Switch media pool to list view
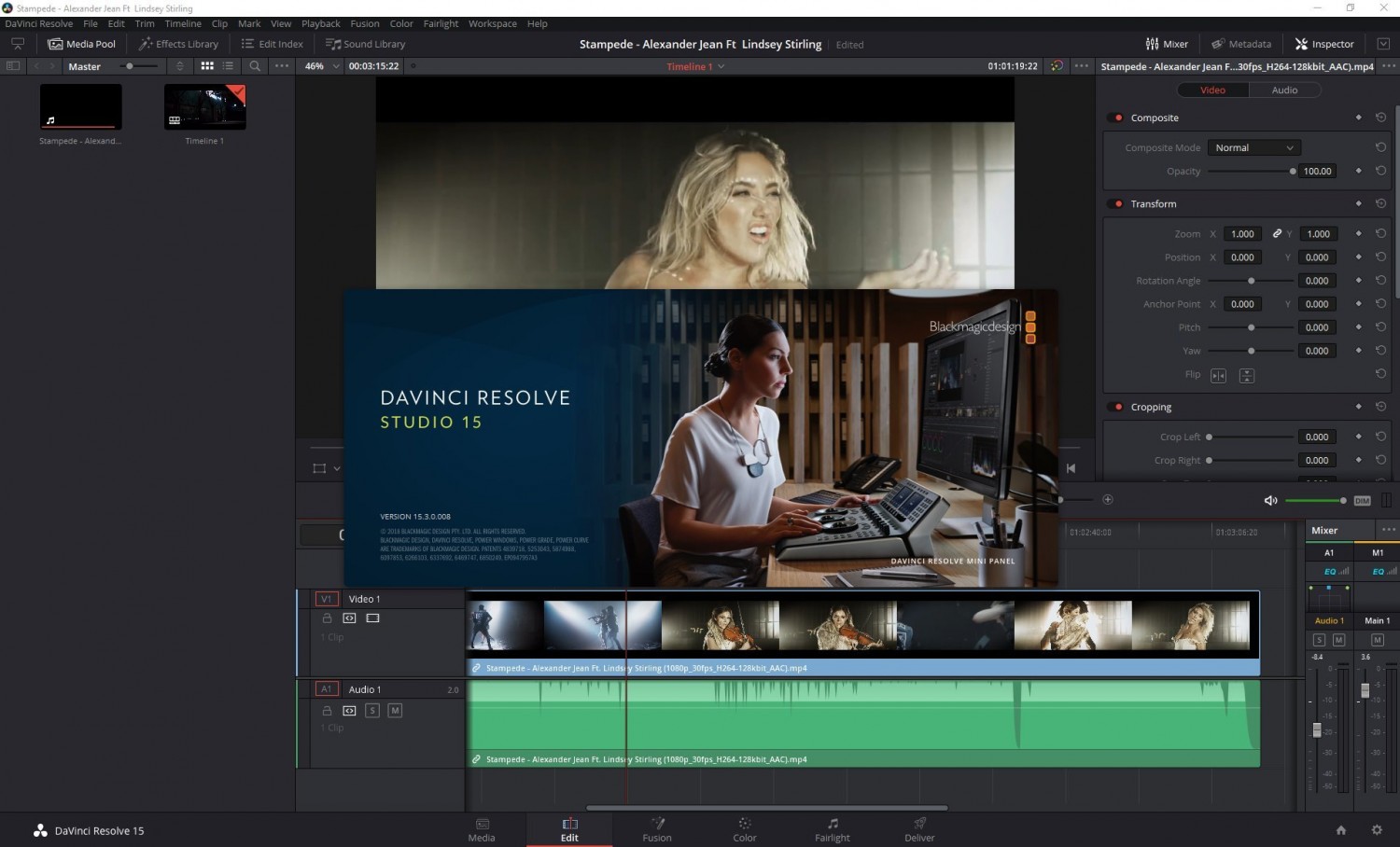This screenshot has width=1400, height=847. pyautogui.click(x=228, y=66)
